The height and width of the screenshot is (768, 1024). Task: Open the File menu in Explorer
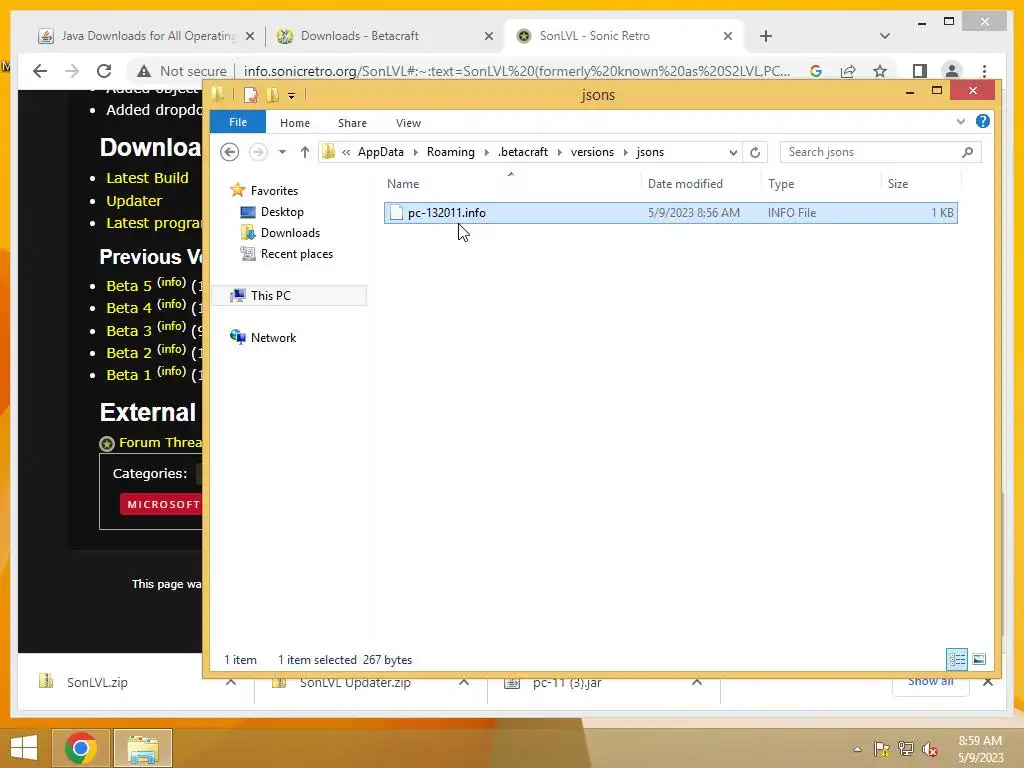(238, 122)
